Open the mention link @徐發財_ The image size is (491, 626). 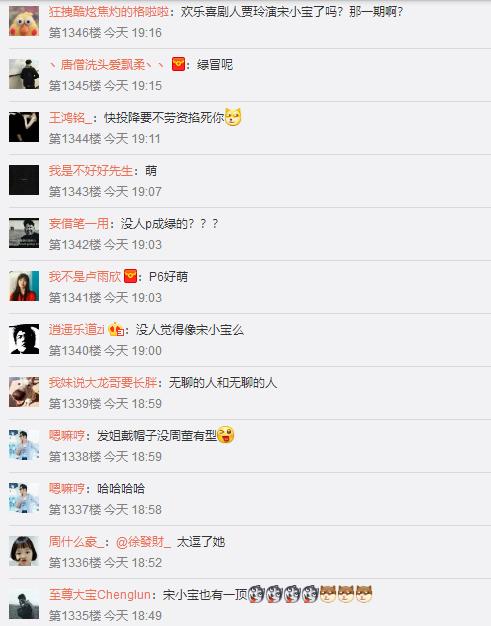pyautogui.click(x=143, y=542)
